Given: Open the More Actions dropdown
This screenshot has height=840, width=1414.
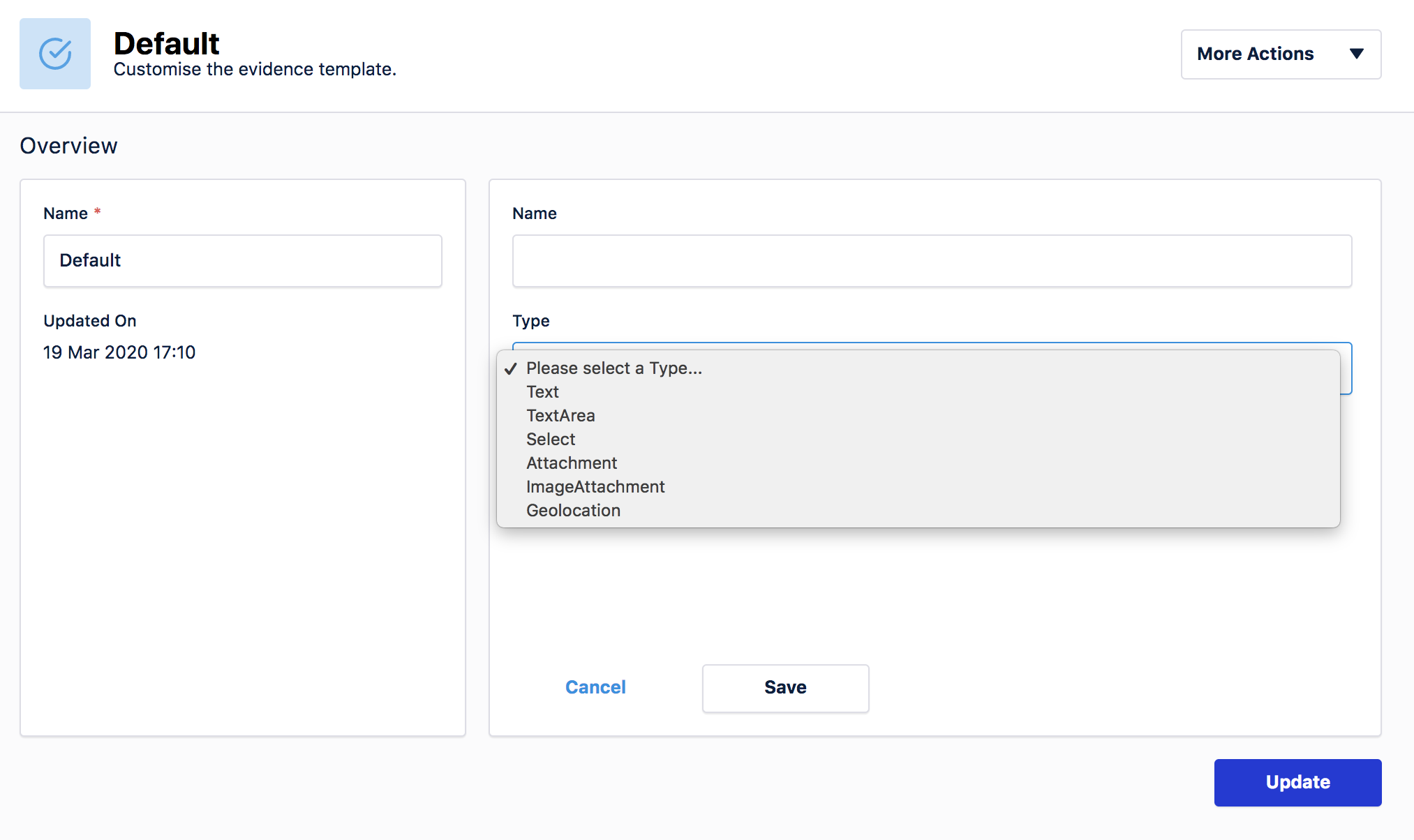Looking at the screenshot, I should pos(1281,54).
